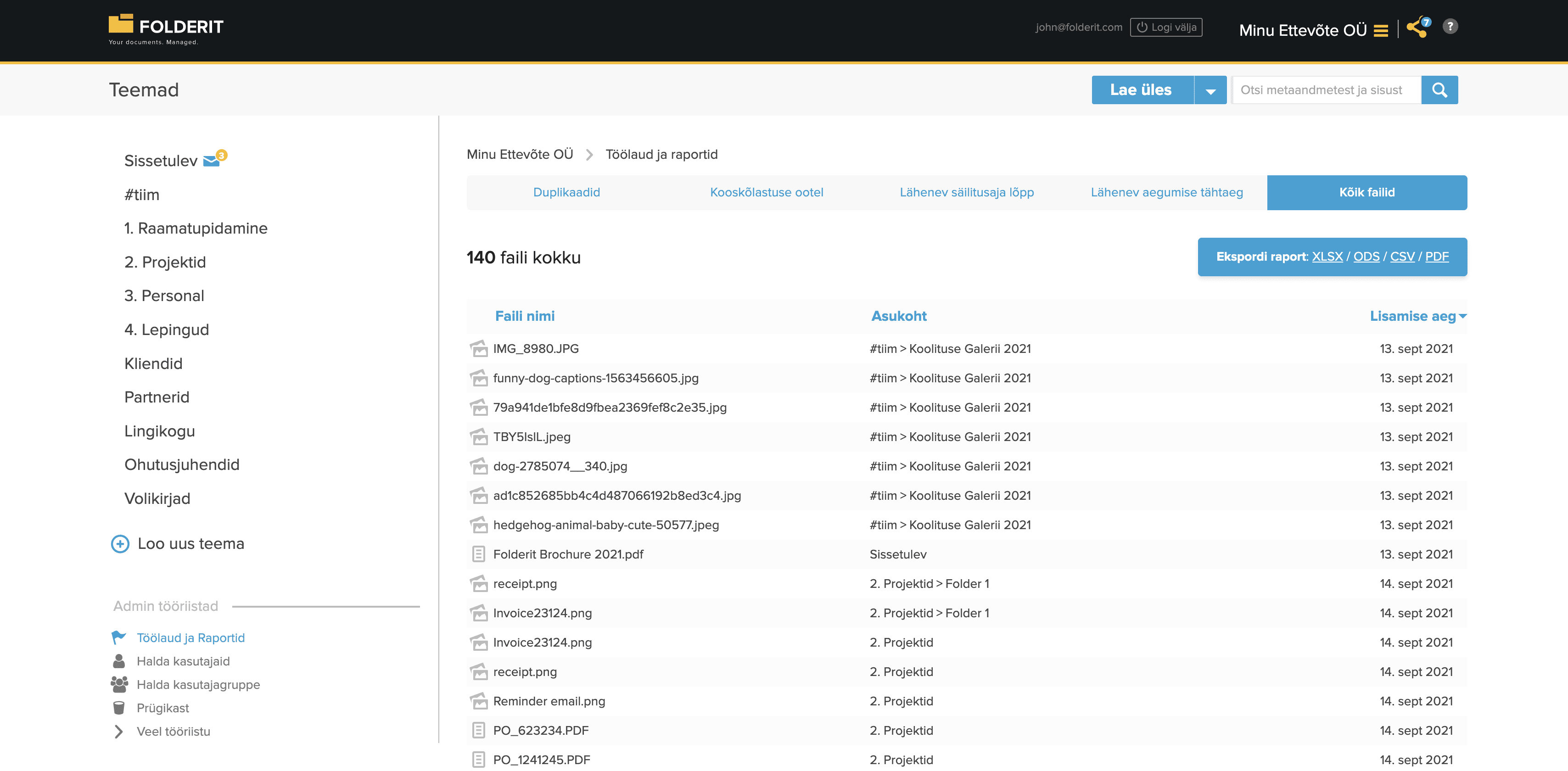Viewport: 1568px width, 771px height.
Task: Open the Partnerid theme
Action: 157,397
